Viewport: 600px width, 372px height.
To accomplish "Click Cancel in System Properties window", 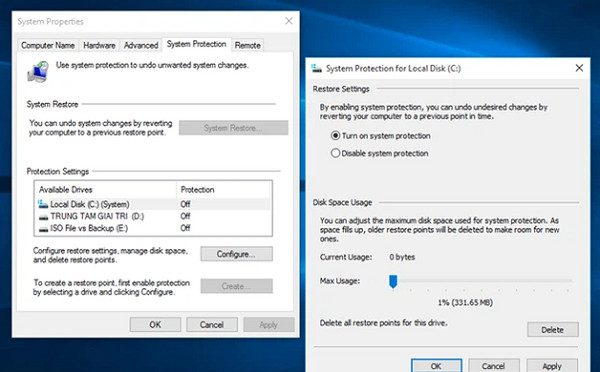I will pyautogui.click(x=212, y=325).
